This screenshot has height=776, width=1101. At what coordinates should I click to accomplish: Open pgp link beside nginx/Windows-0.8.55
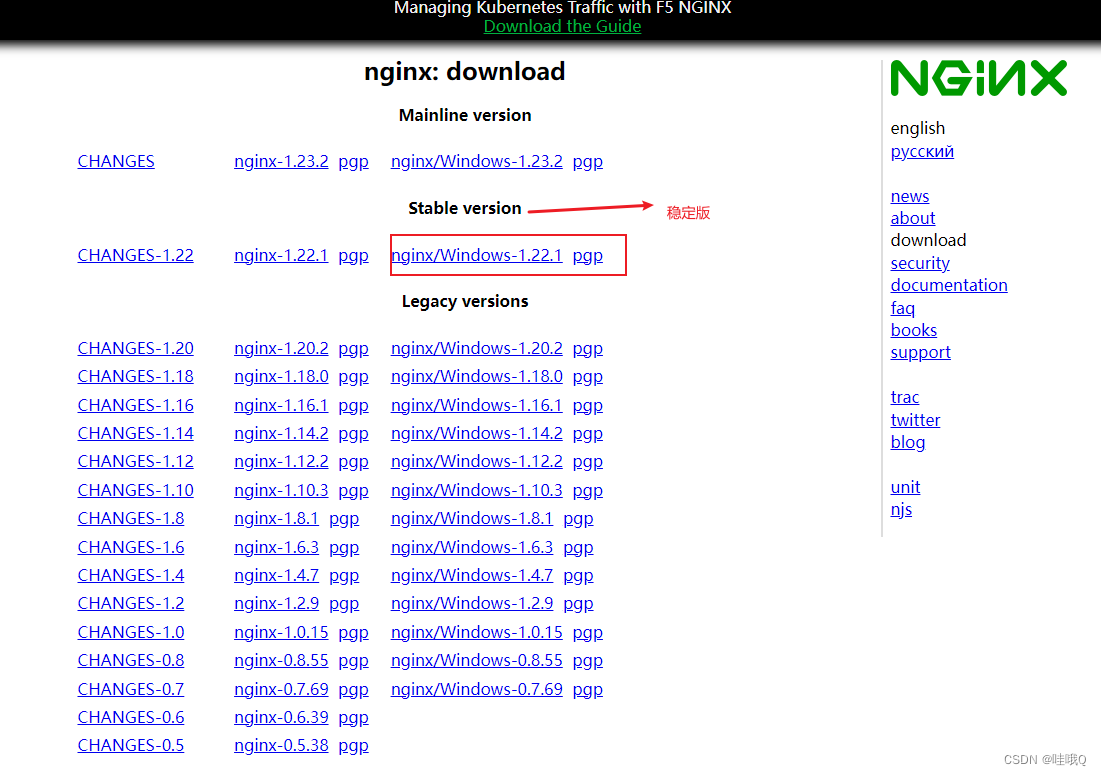pyautogui.click(x=588, y=661)
